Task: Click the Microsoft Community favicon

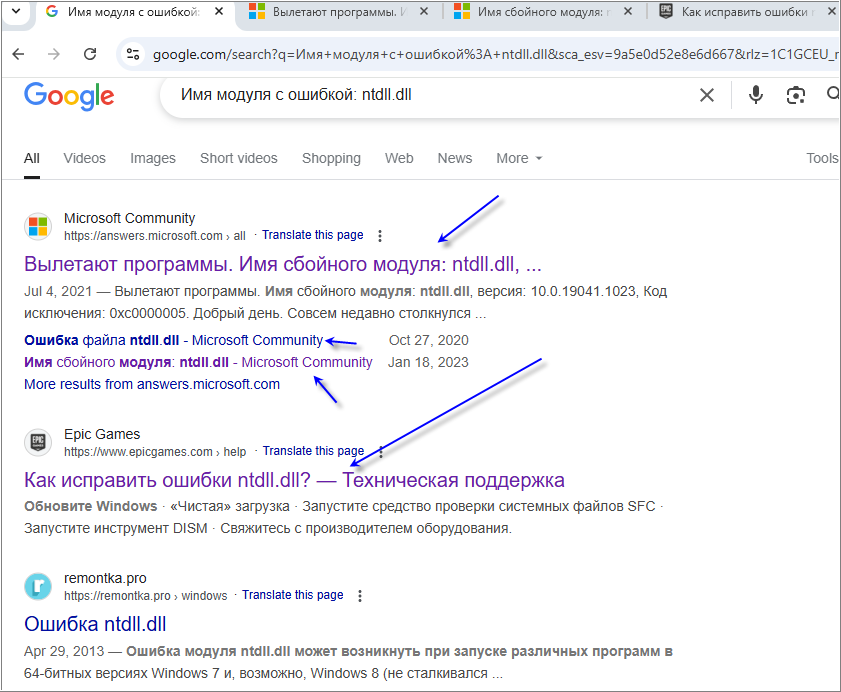Action: point(38,226)
